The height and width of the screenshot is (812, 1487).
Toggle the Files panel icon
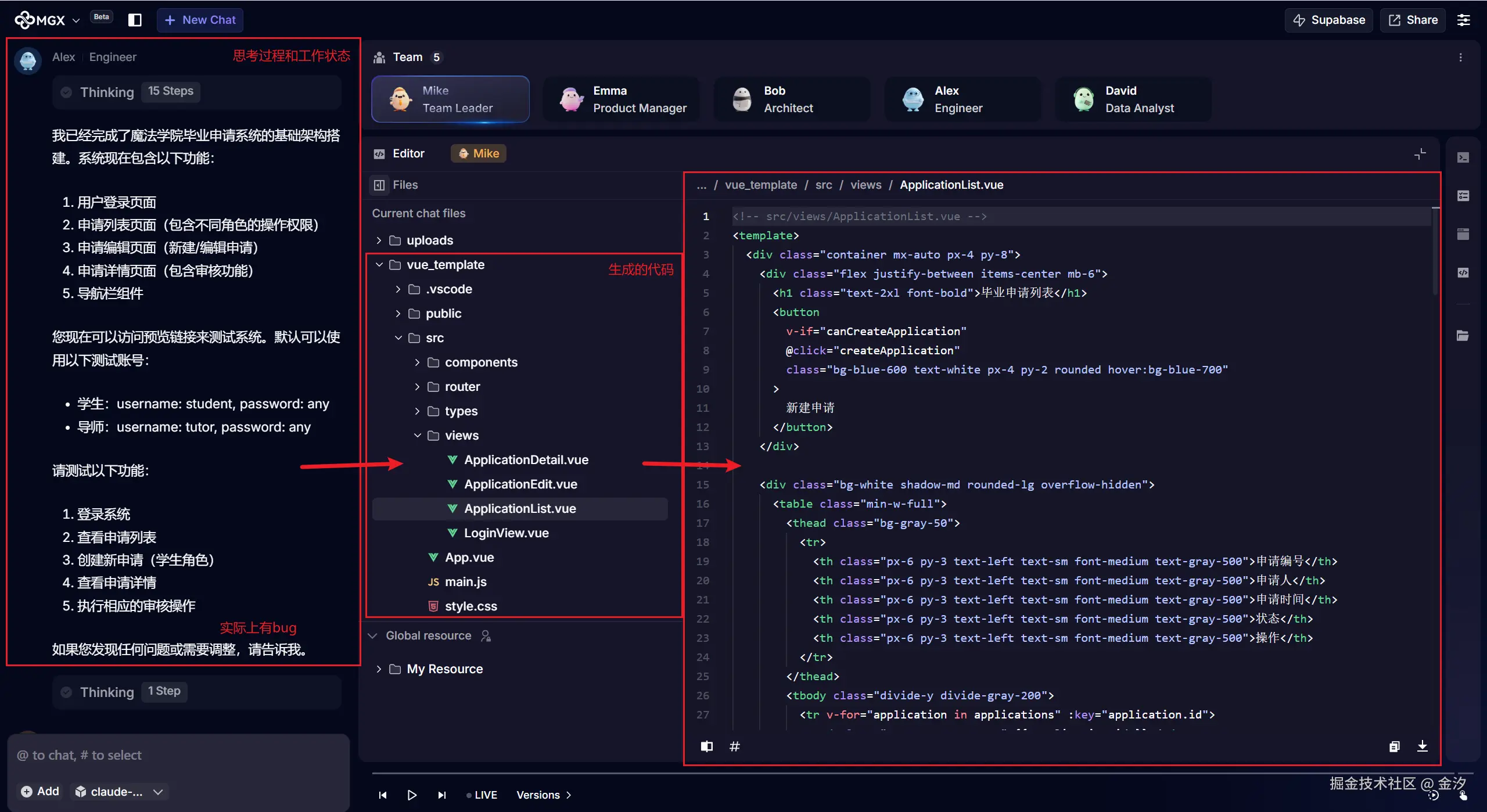[379, 185]
